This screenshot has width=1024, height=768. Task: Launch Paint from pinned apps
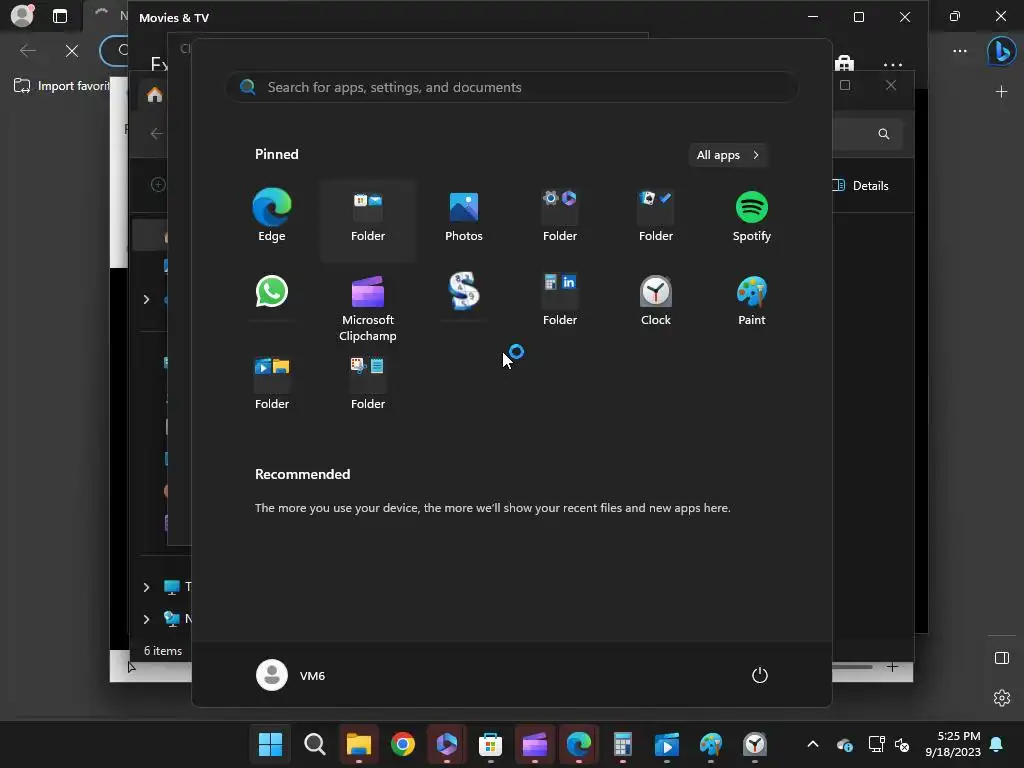[x=752, y=300]
